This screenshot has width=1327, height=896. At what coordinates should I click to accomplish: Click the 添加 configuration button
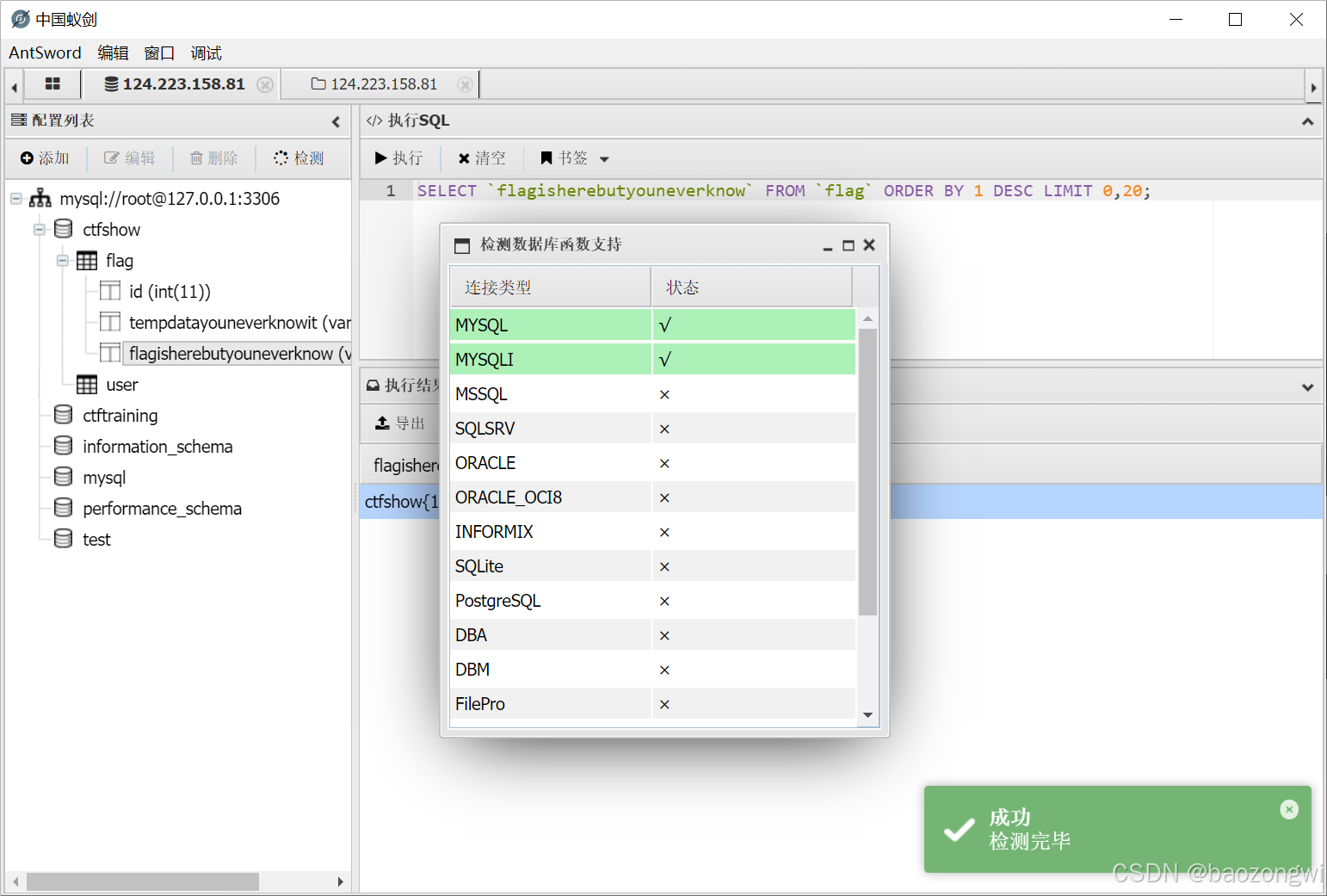click(x=45, y=158)
